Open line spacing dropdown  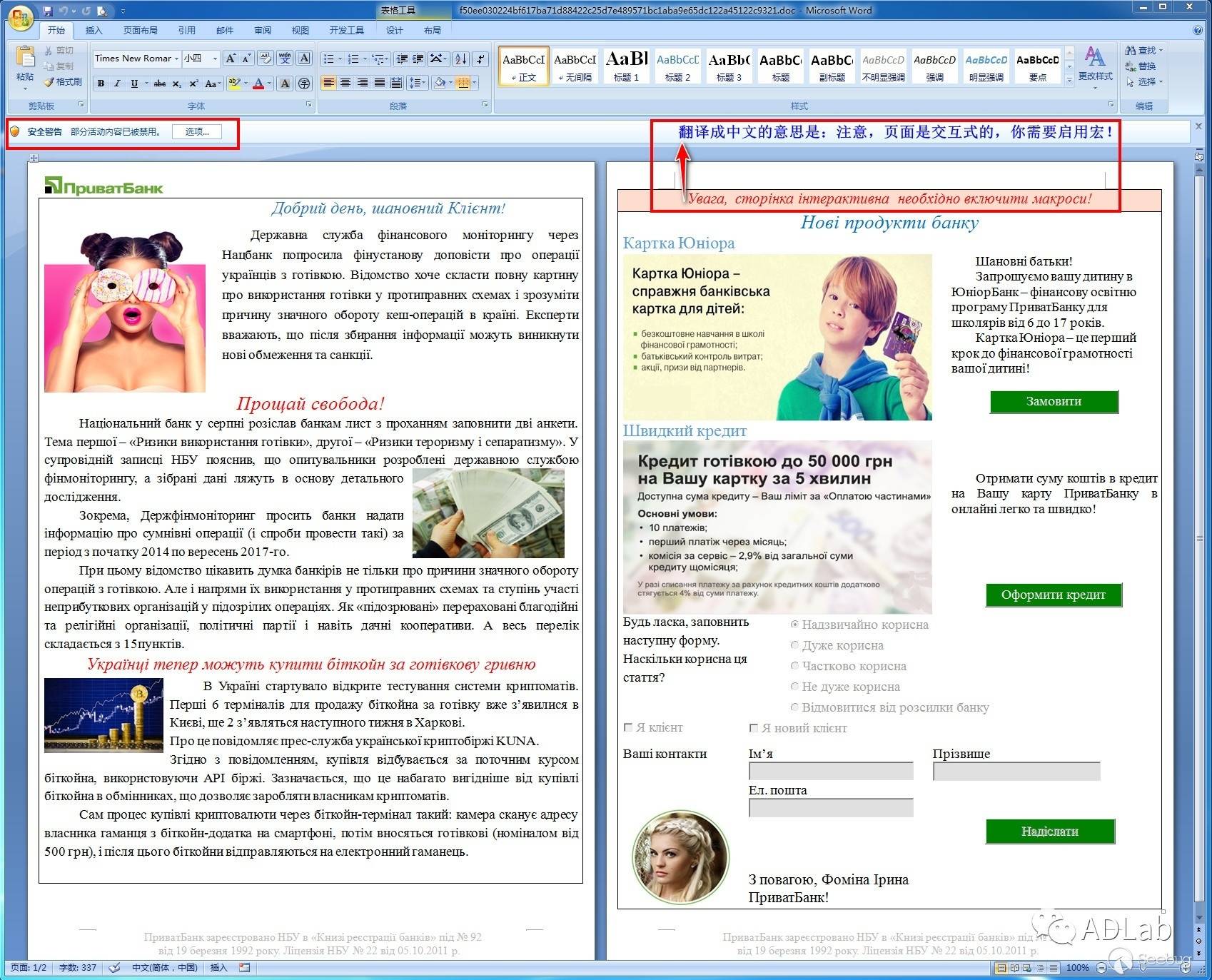[x=416, y=84]
